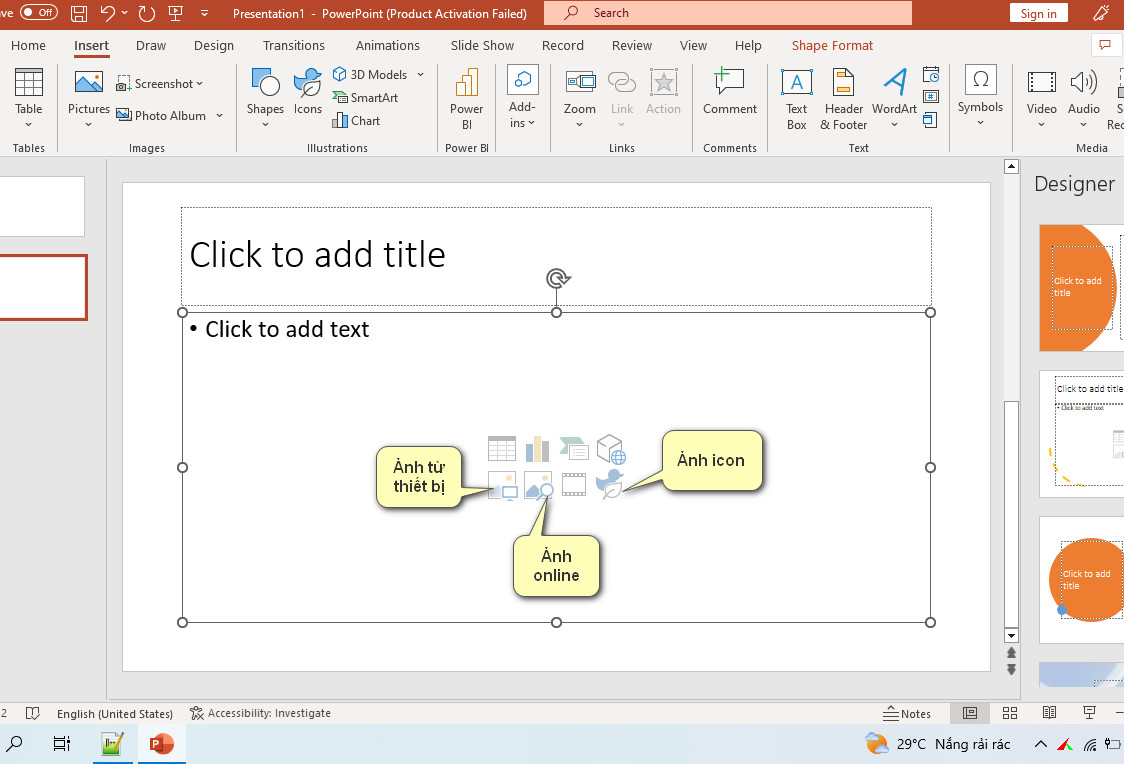Click Accessibility: Investigate in the status bar
Image resolution: width=1124 pixels, height=764 pixels.
click(260, 713)
